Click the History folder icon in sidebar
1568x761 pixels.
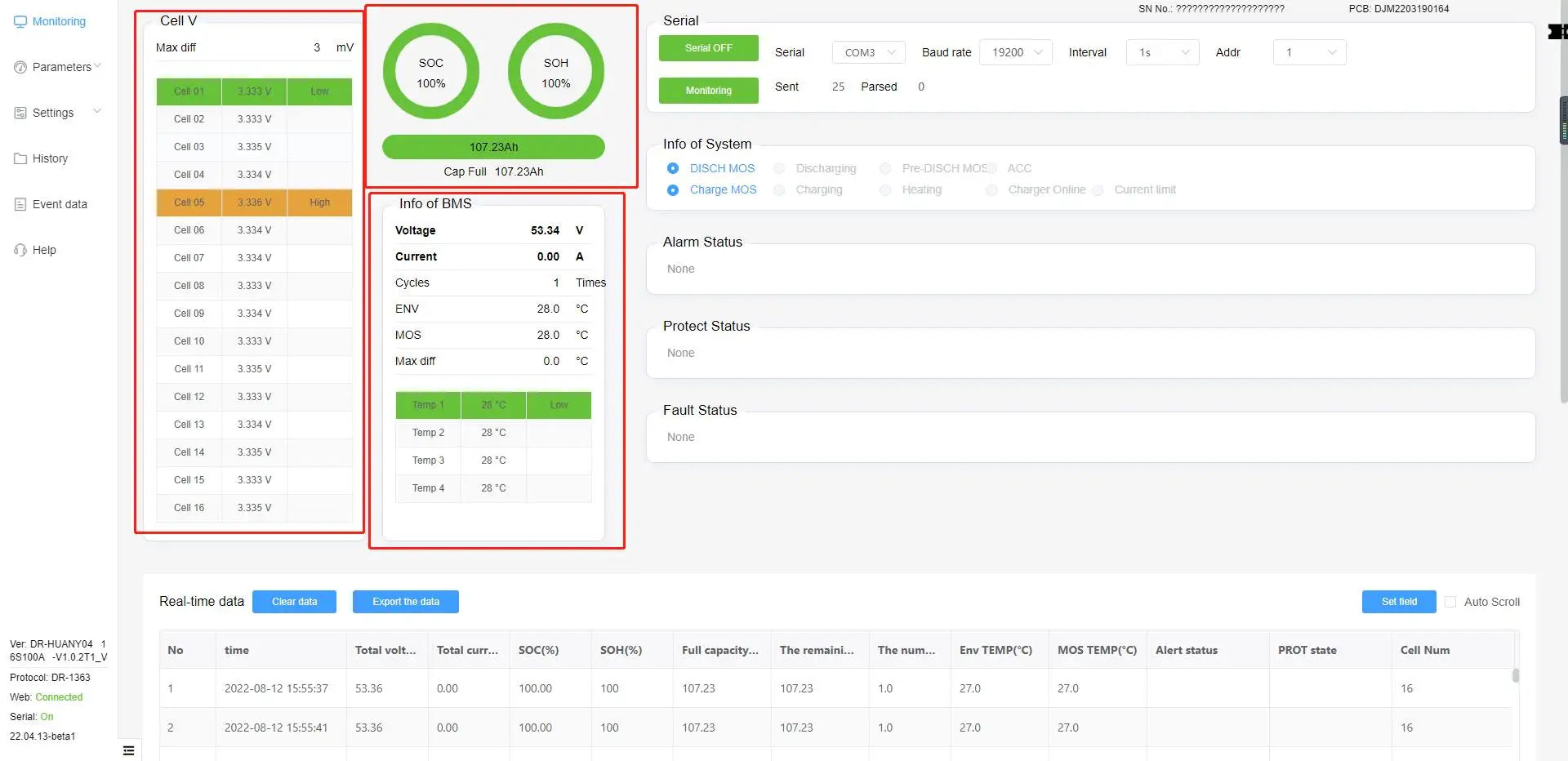[20, 158]
